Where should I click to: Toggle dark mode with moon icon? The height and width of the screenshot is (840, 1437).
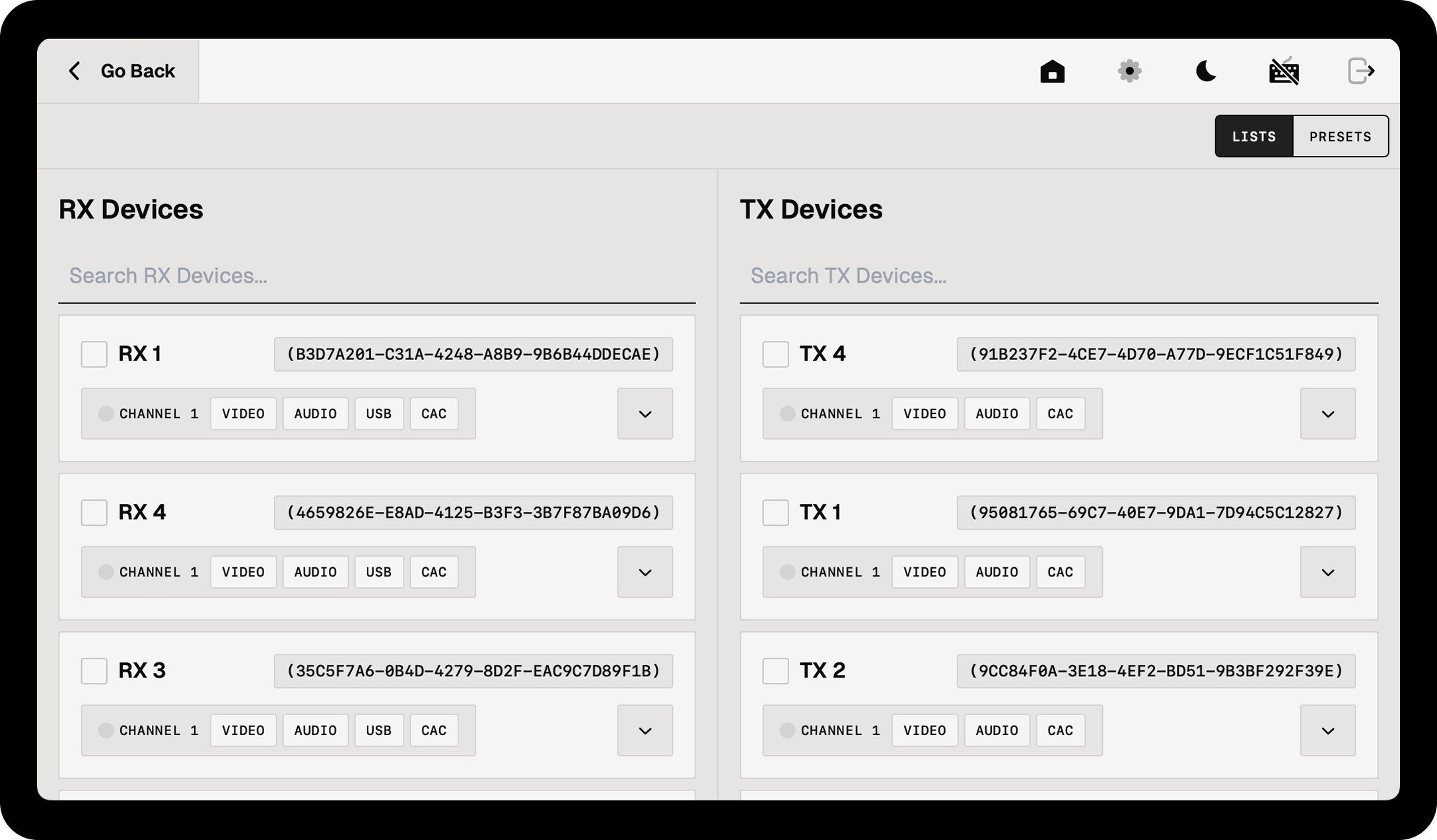(1206, 71)
